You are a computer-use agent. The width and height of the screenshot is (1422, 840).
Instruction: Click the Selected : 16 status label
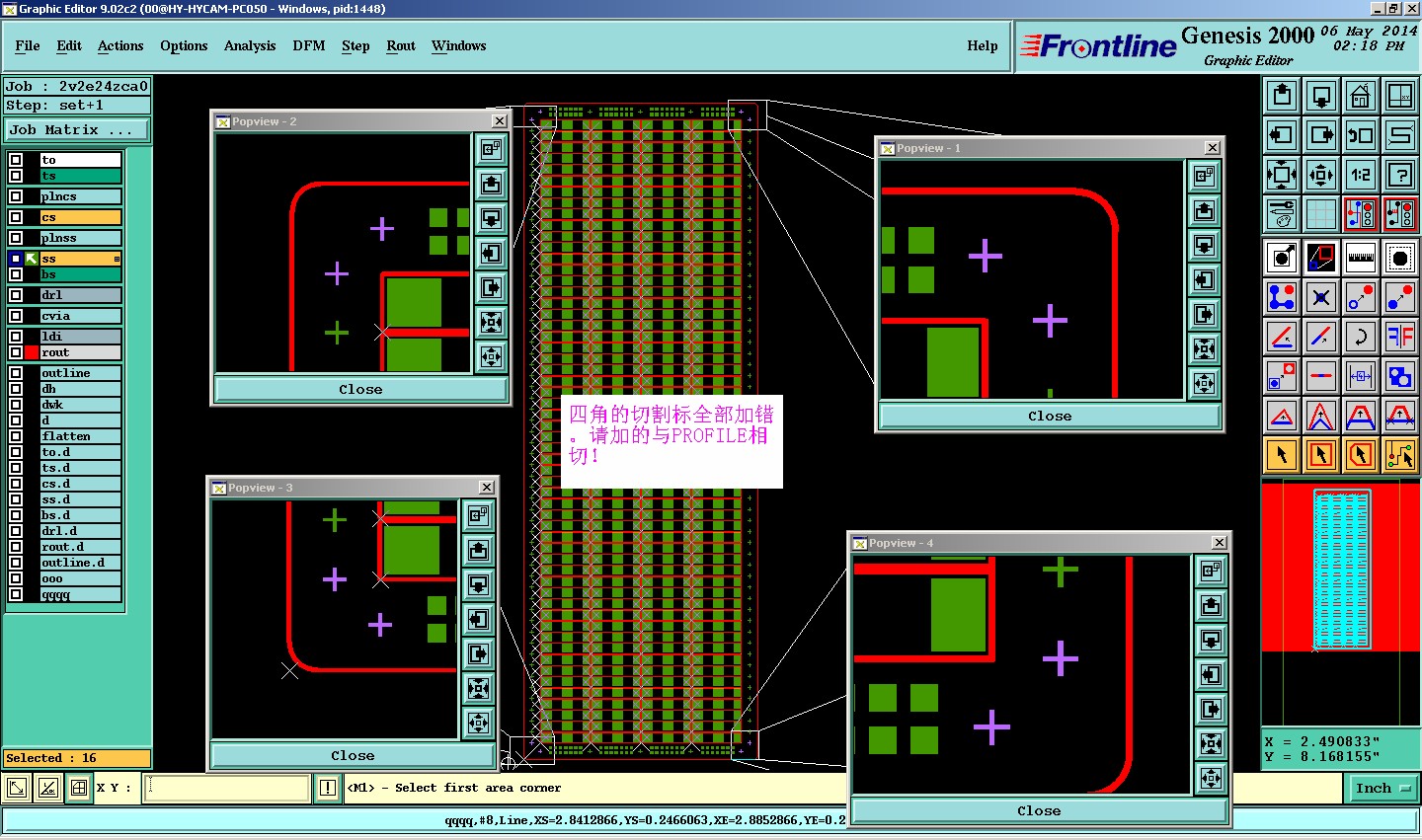click(77, 758)
